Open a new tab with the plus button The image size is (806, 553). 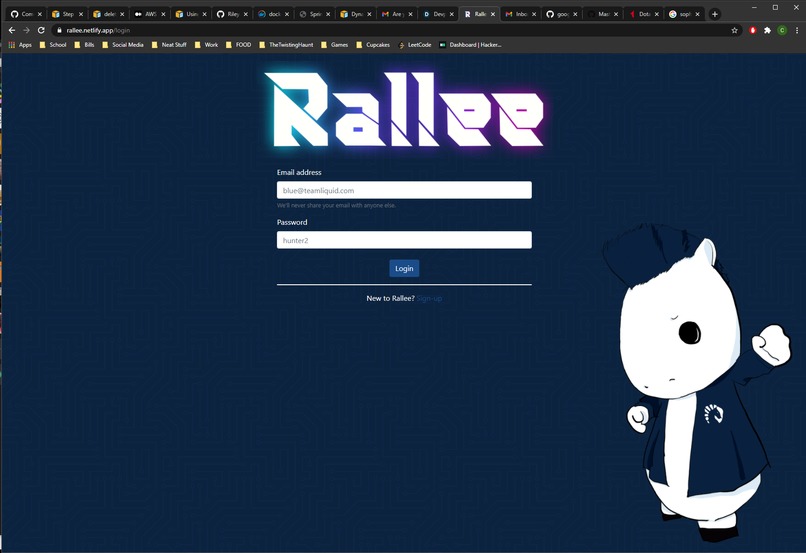pos(715,14)
